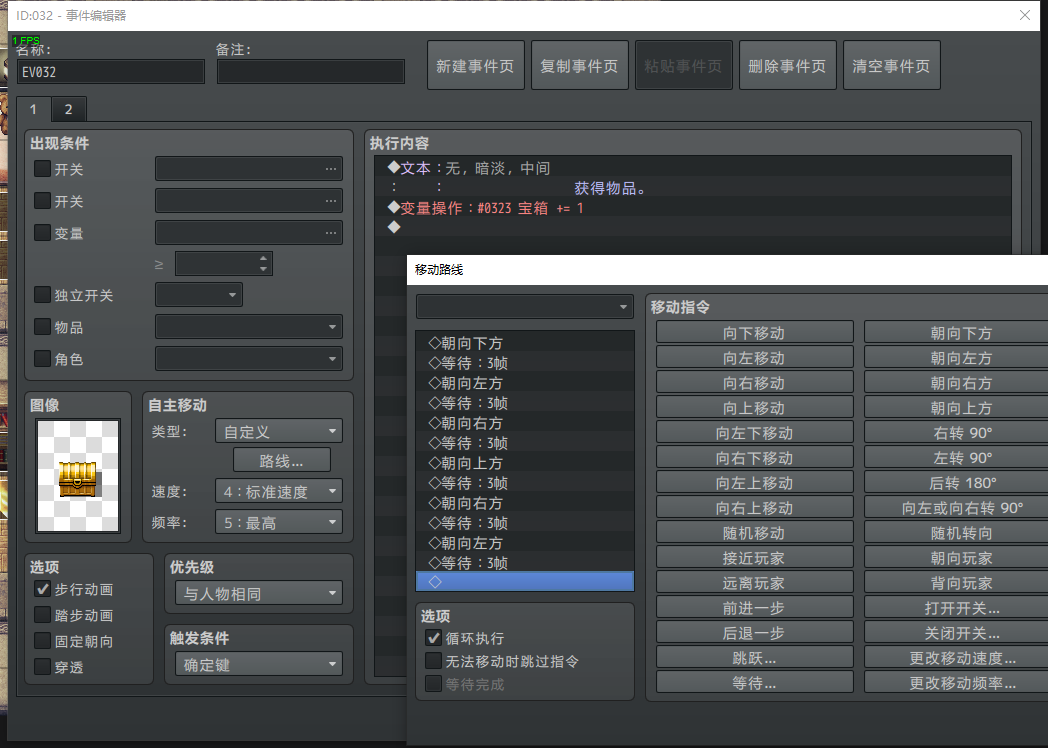Select the highlighted empty ◇ route row
1048x748 pixels.
525,582
